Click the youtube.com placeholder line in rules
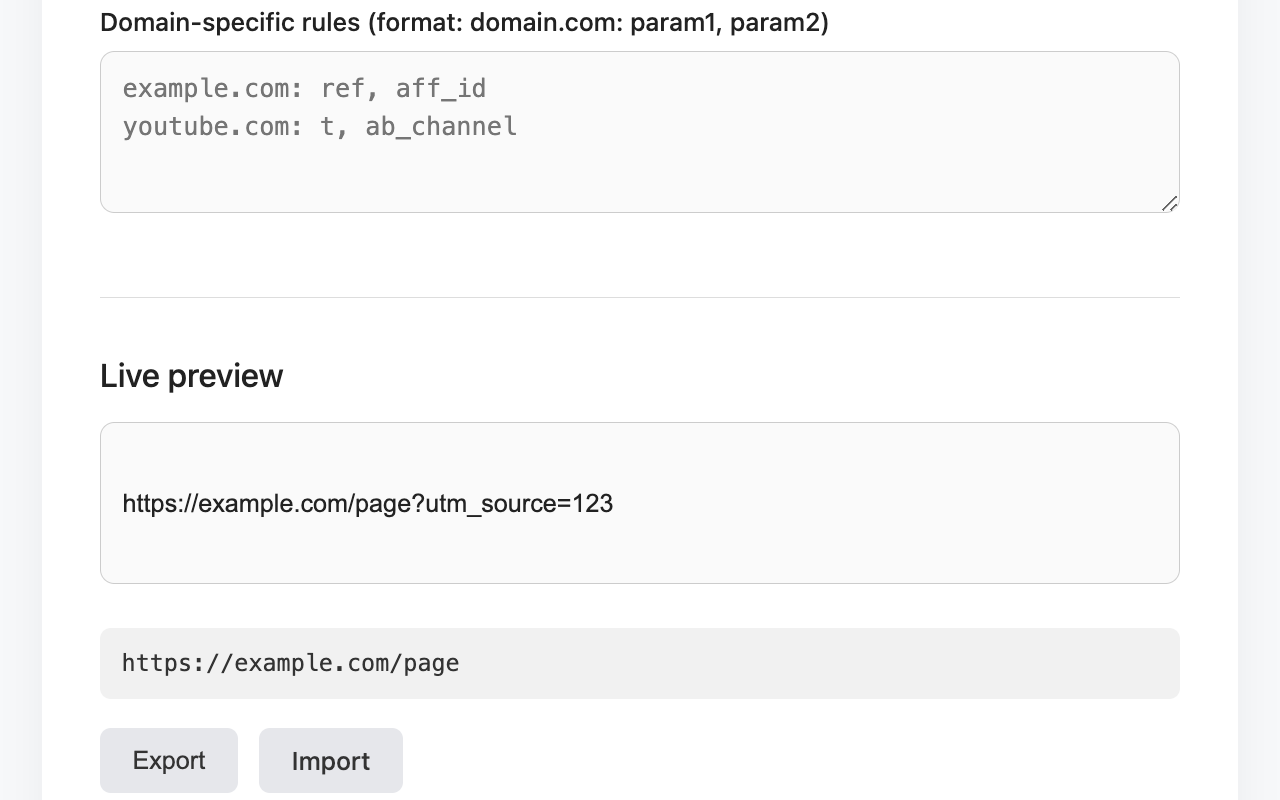 (x=320, y=126)
